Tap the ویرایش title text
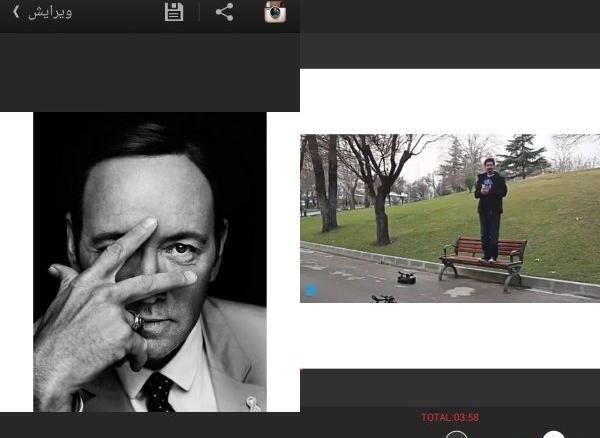 pyautogui.click(x=50, y=13)
